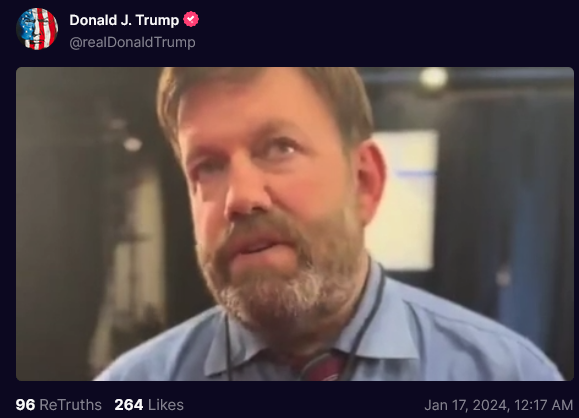Screen dimensions: 579x418
Task: Click the number 96 beside ReTruths
Action: click(25, 405)
